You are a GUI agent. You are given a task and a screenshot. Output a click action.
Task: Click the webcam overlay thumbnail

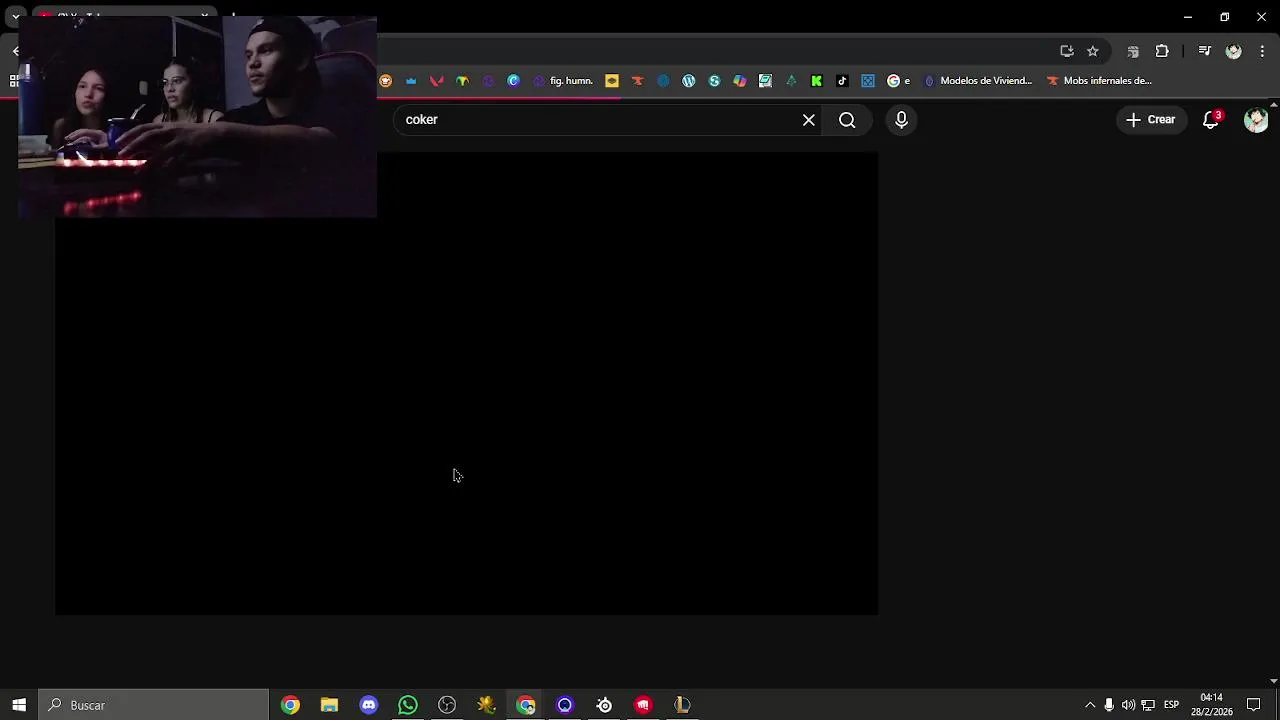[197, 117]
